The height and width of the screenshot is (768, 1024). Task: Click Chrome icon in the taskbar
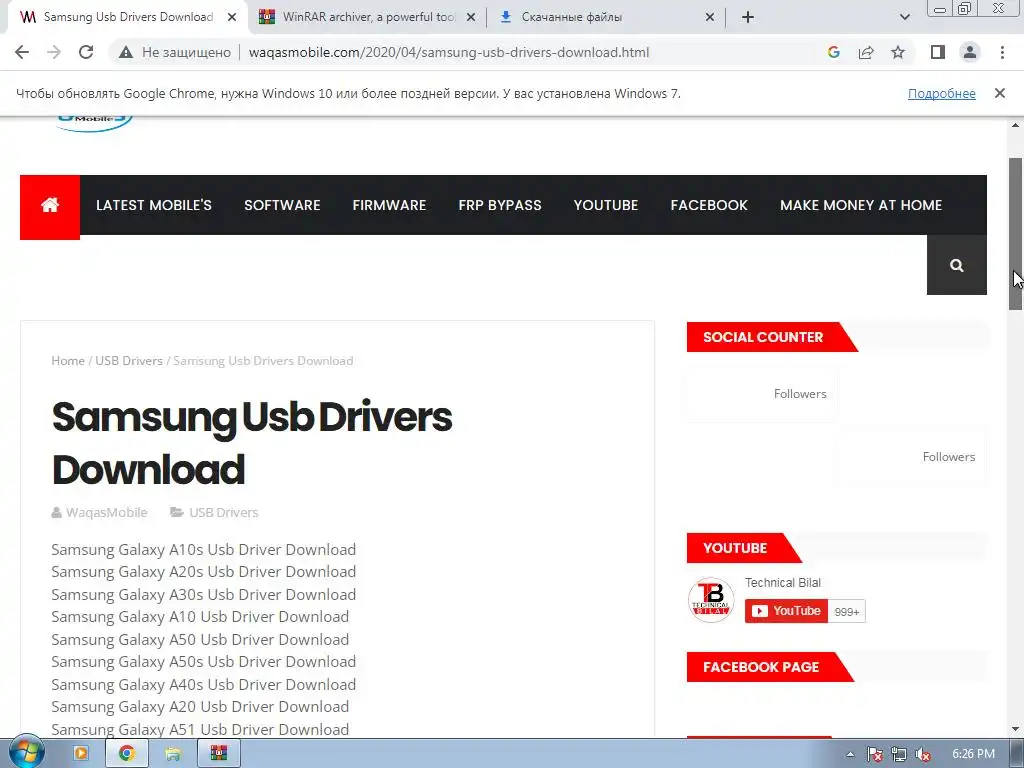click(x=127, y=754)
